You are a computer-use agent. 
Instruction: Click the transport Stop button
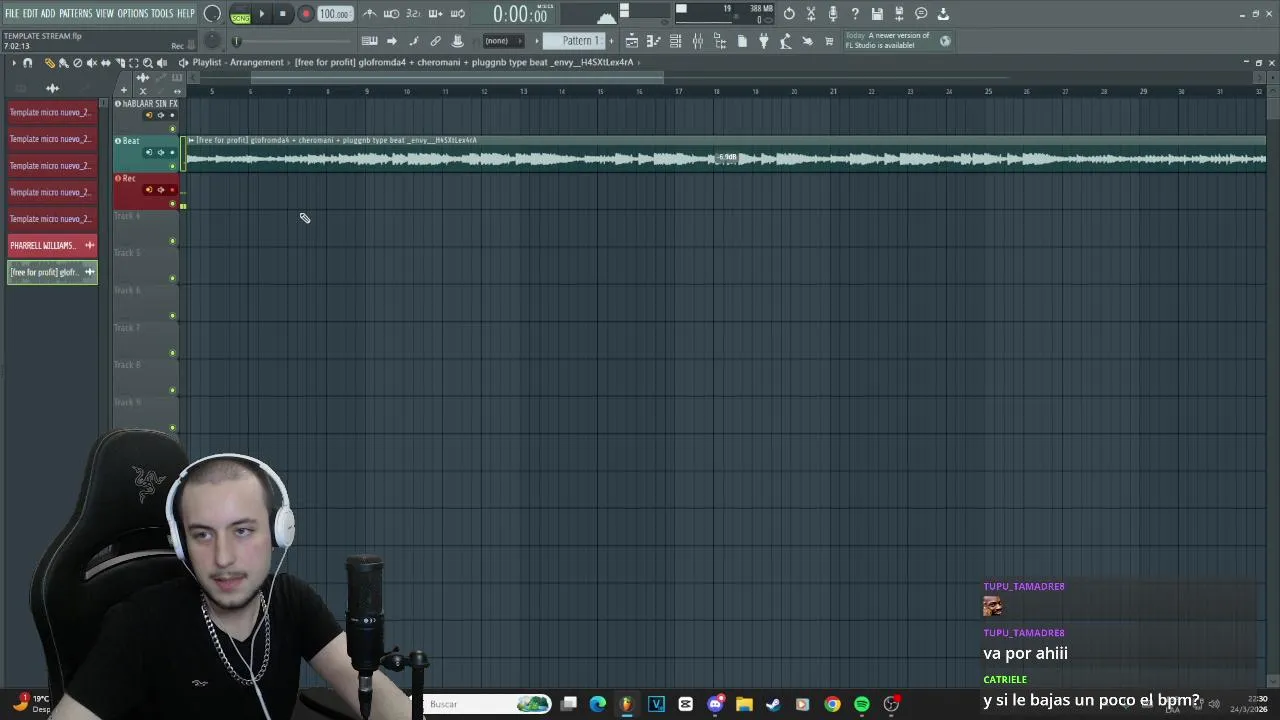(283, 14)
